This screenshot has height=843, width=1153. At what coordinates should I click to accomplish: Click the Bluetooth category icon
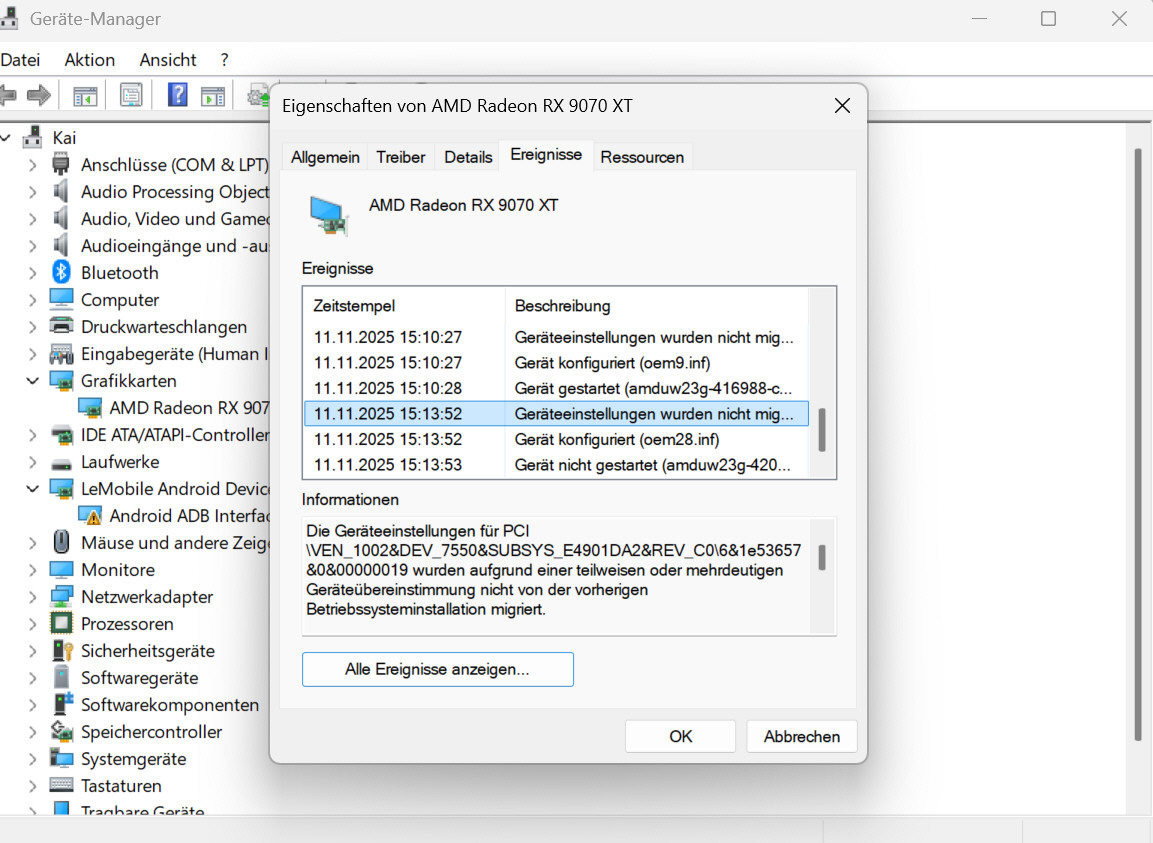[x=61, y=272]
